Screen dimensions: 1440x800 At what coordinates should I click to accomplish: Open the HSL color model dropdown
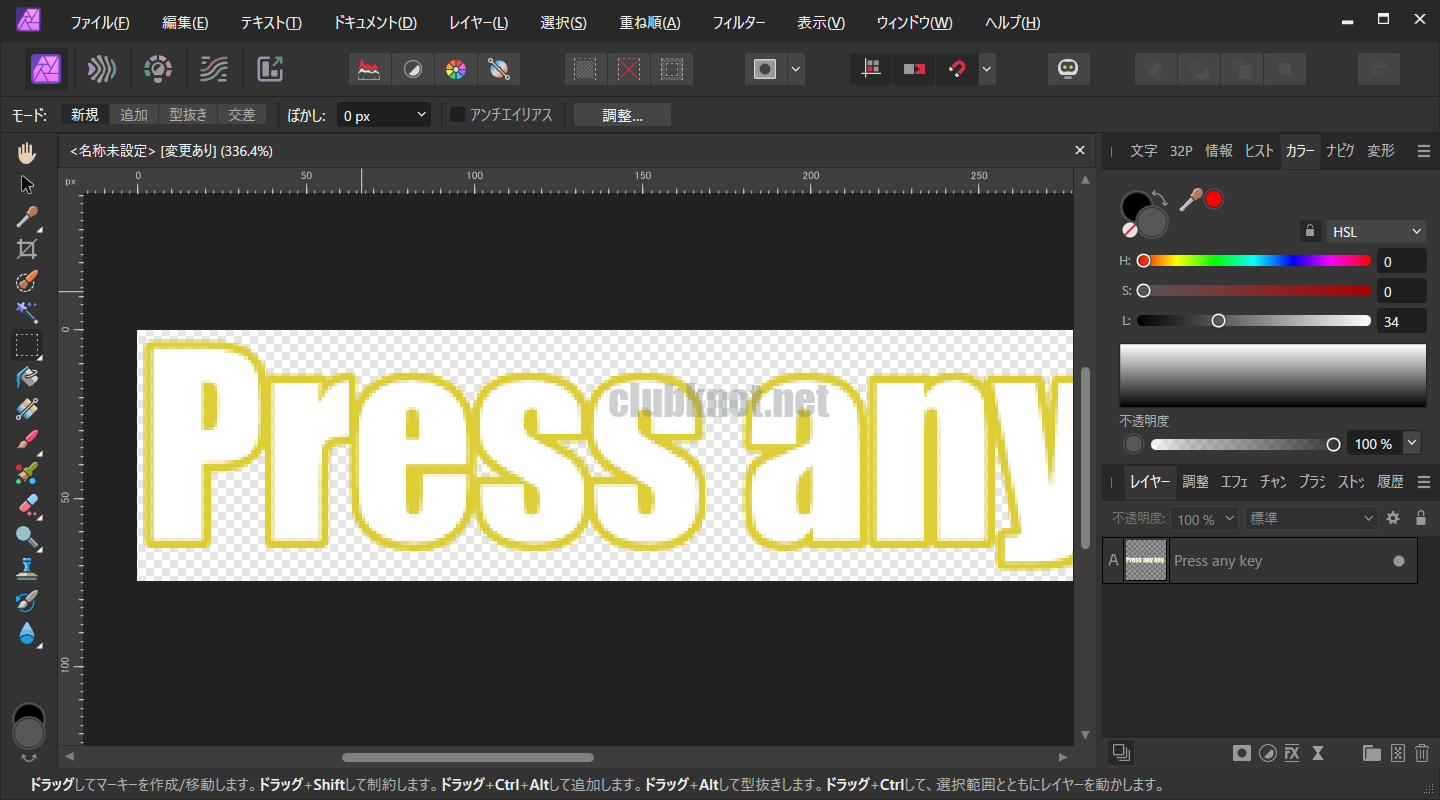(x=1376, y=231)
